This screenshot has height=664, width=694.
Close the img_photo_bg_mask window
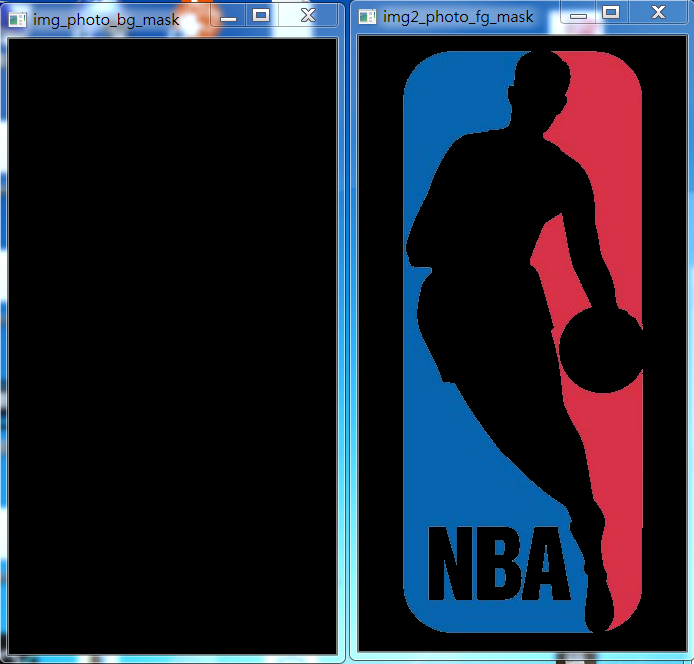(x=308, y=15)
